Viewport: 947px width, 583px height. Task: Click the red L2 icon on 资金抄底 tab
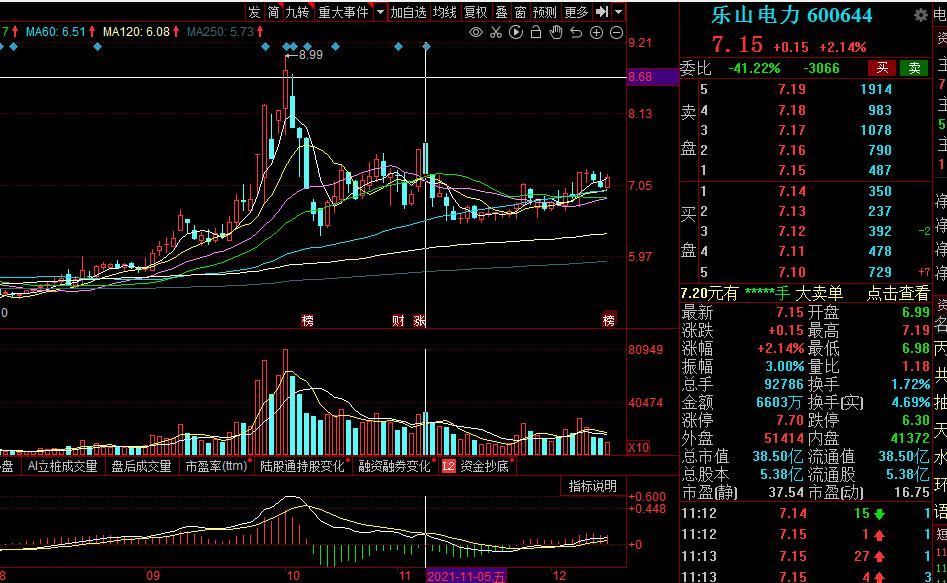coord(447,465)
